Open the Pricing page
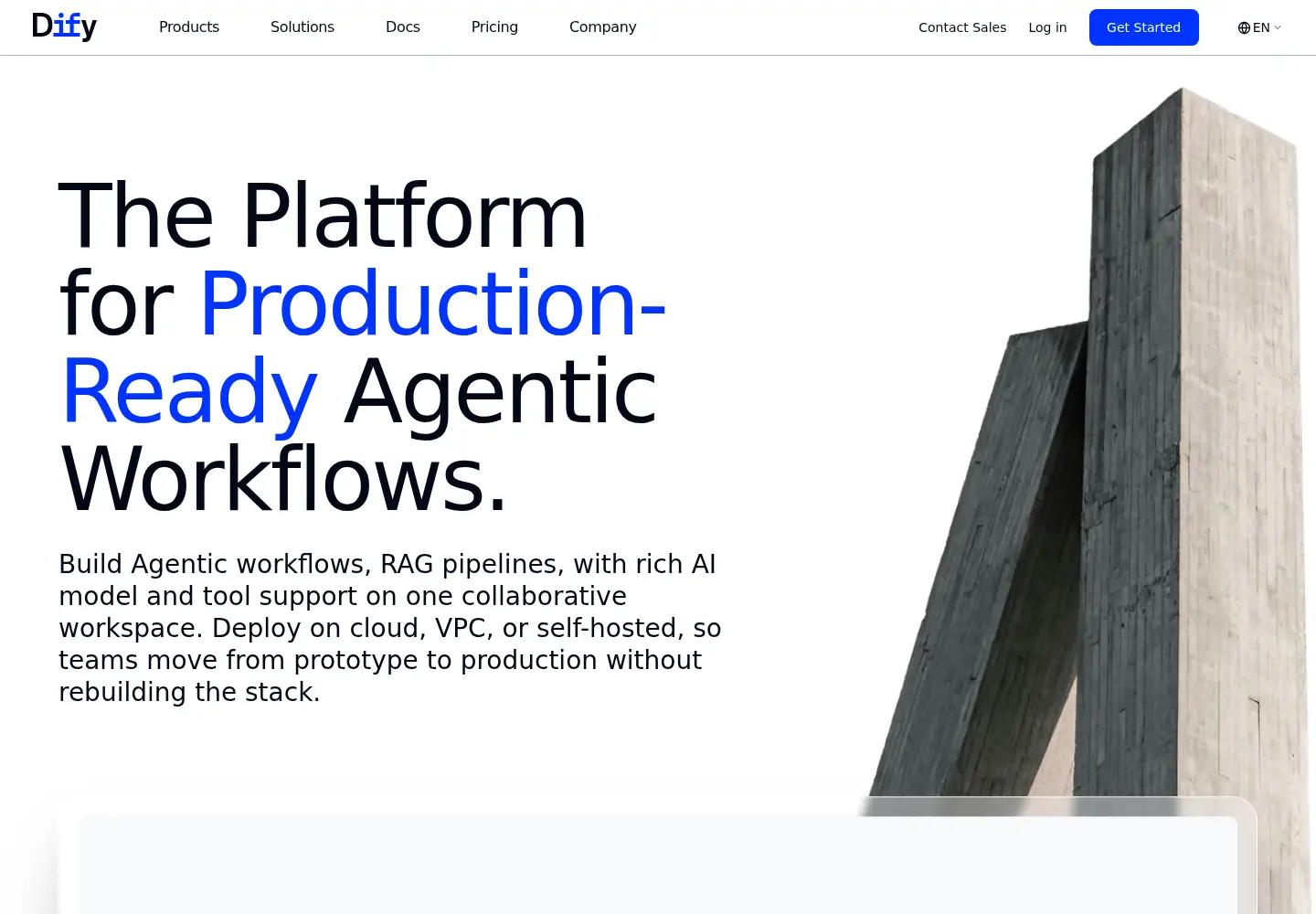 (494, 27)
